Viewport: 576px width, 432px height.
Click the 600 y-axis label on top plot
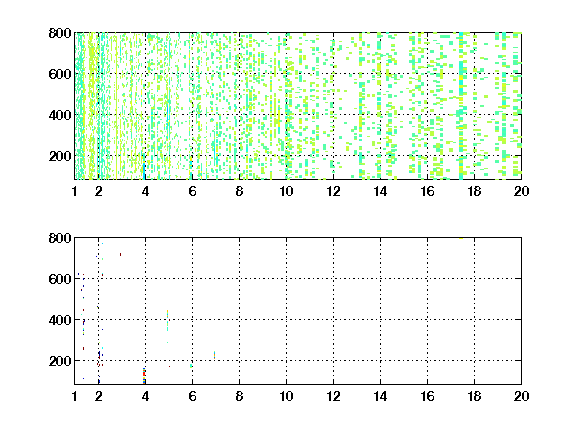[60, 74]
